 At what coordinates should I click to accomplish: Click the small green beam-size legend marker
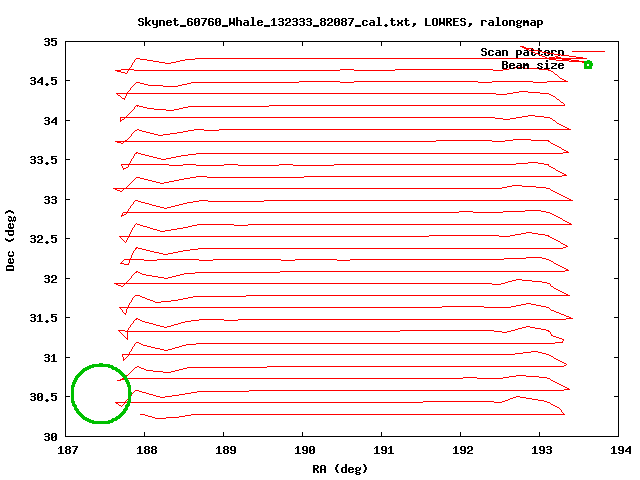tap(588, 64)
